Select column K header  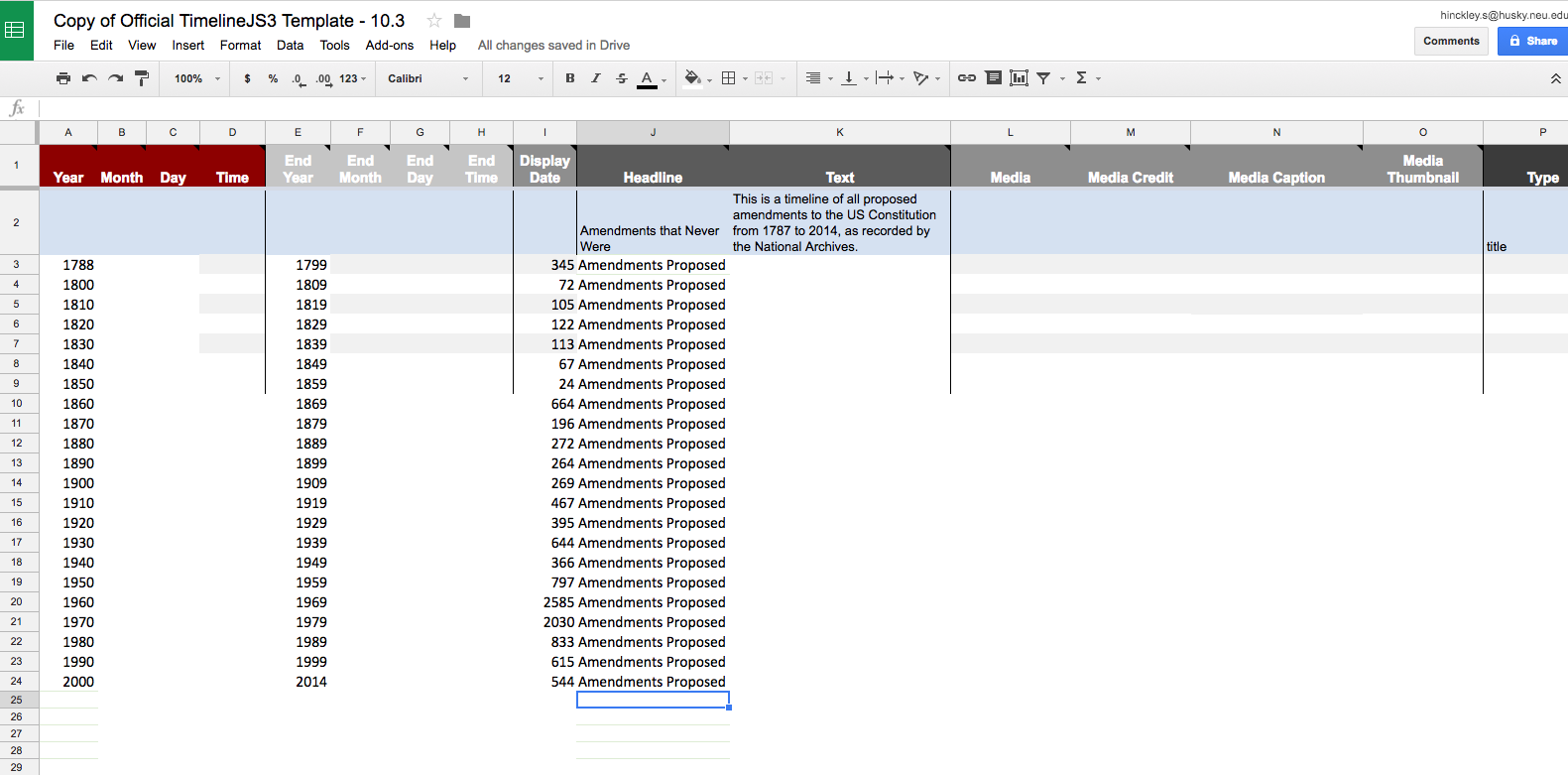(839, 132)
